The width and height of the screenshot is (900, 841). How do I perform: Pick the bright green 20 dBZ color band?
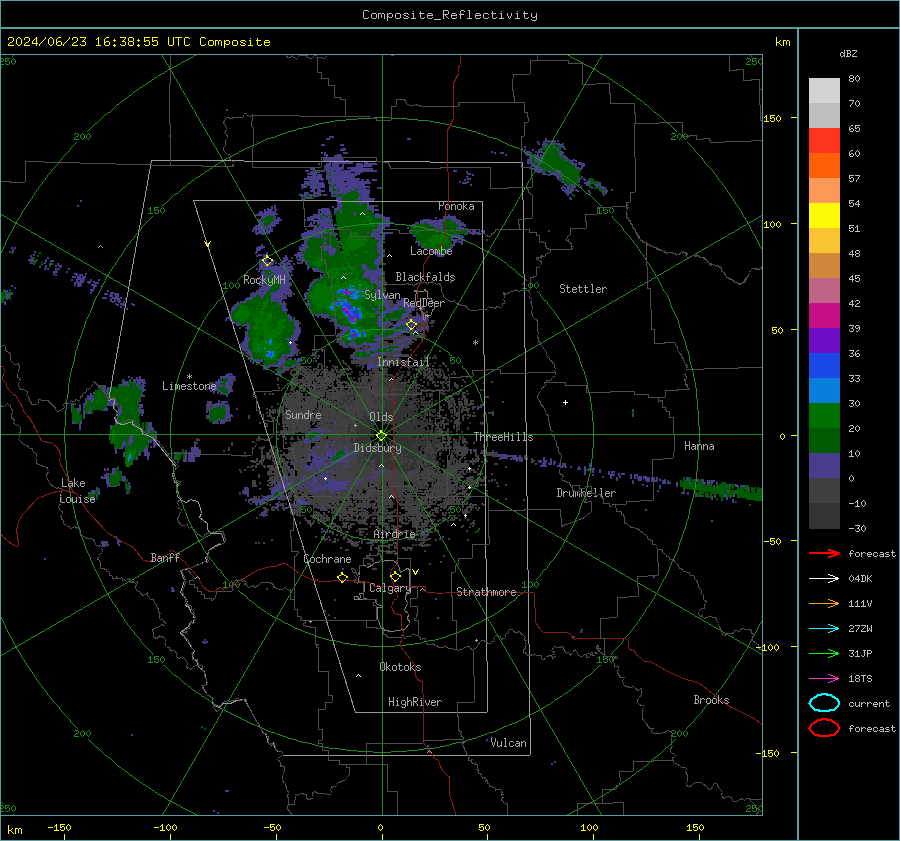click(x=824, y=416)
